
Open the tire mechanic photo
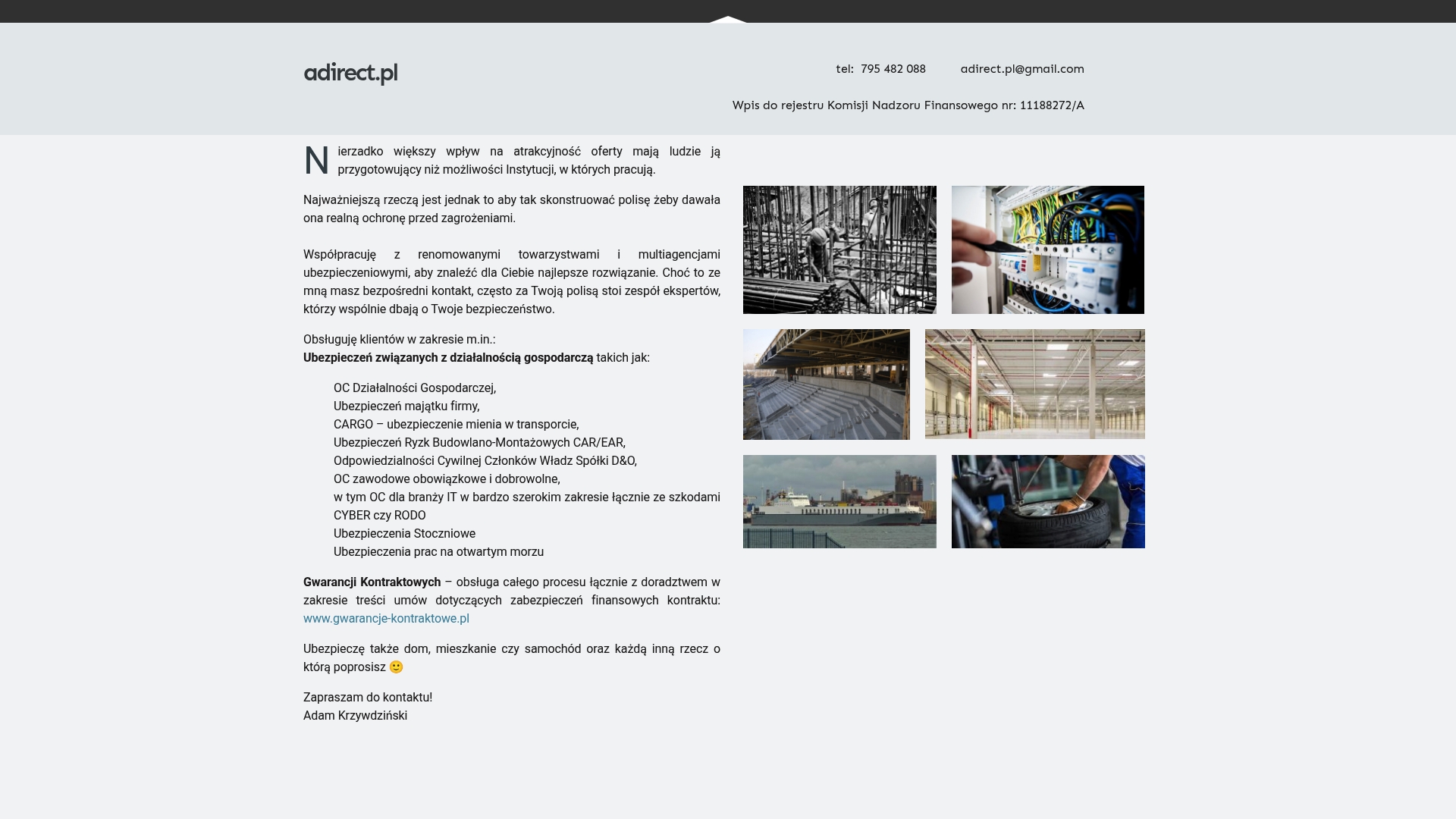(x=1047, y=501)
